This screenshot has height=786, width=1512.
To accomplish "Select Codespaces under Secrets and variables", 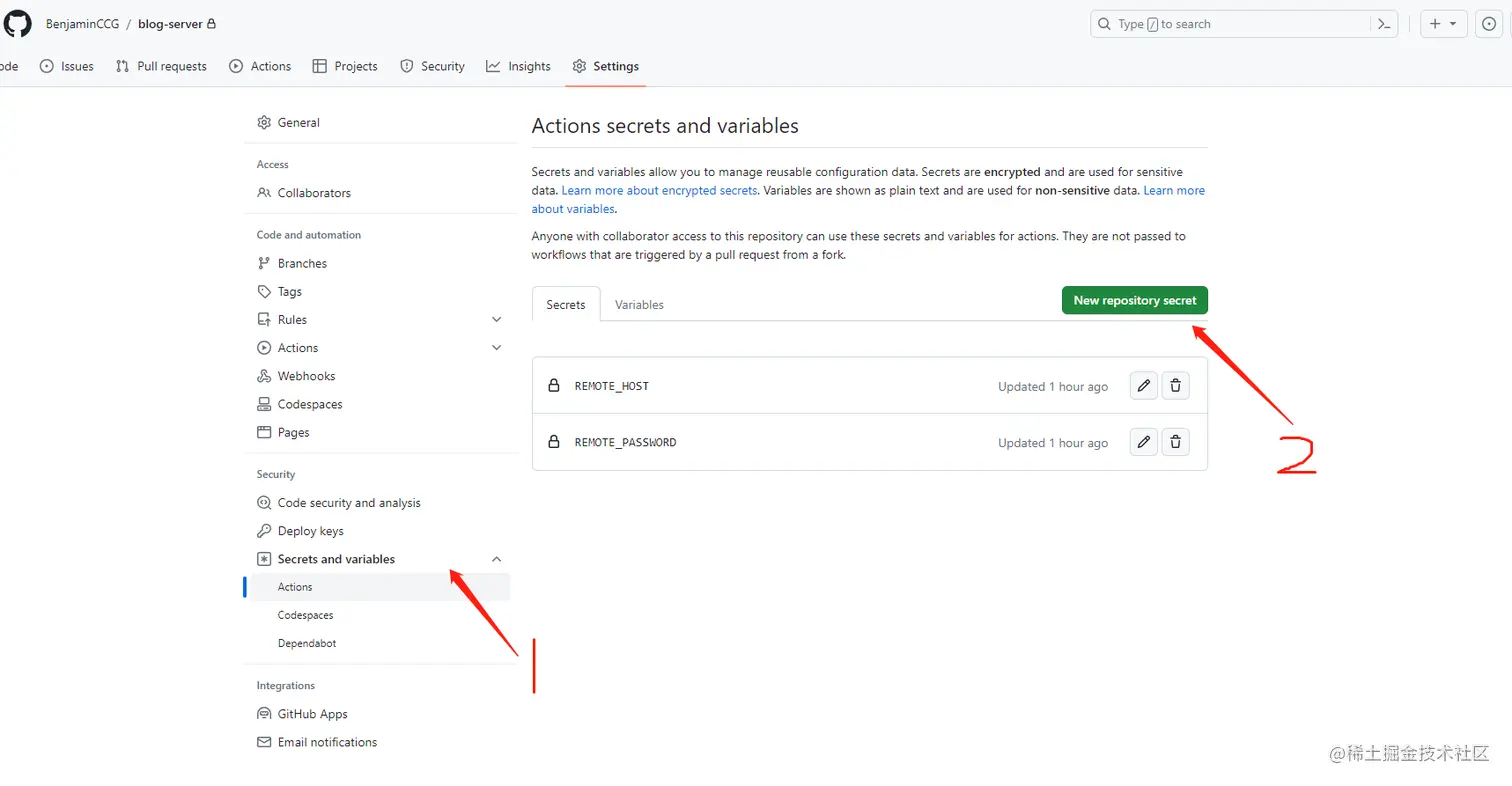I will 306,615.
